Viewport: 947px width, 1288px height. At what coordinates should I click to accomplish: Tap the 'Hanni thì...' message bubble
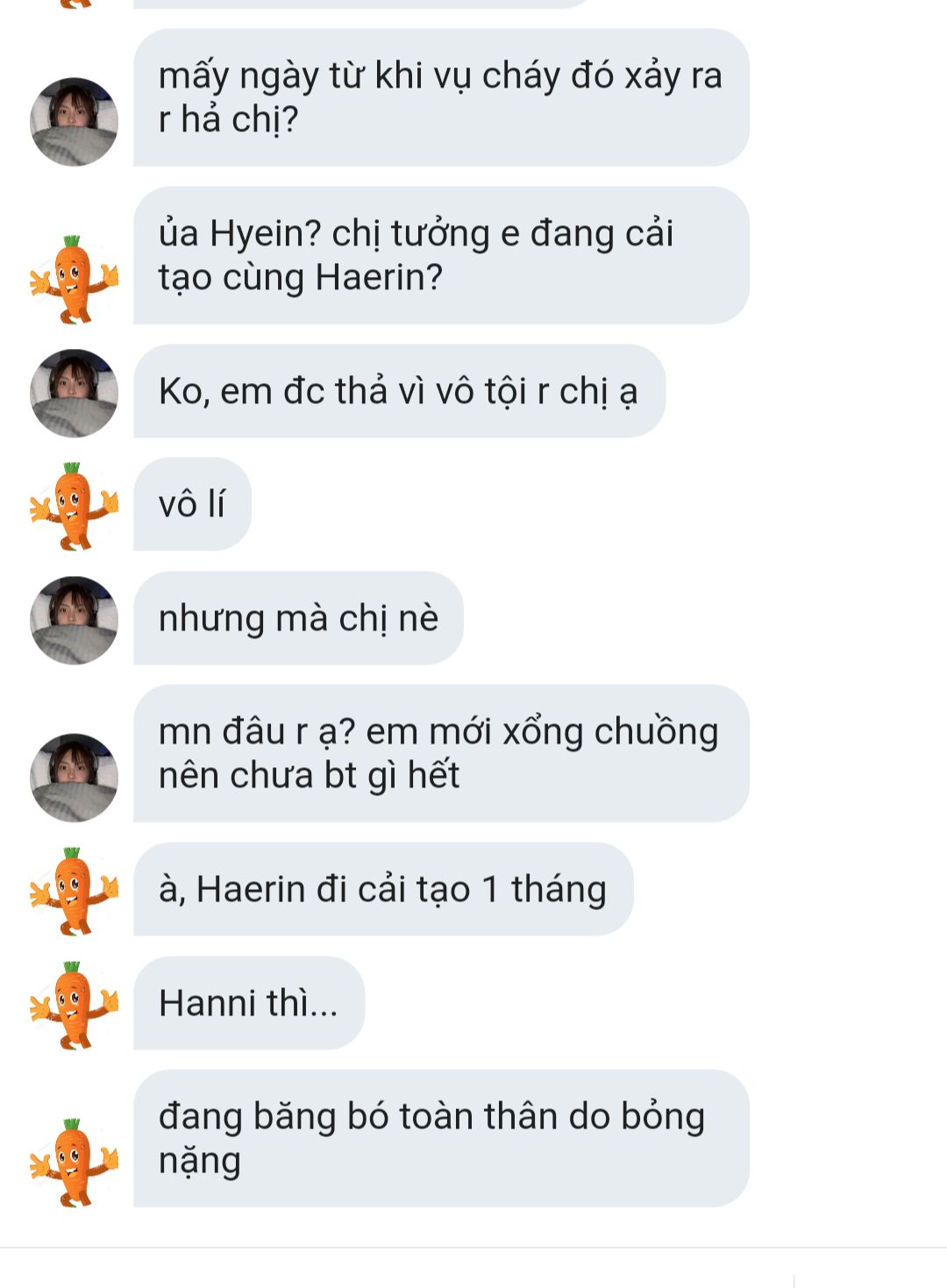coord(249,1003)
